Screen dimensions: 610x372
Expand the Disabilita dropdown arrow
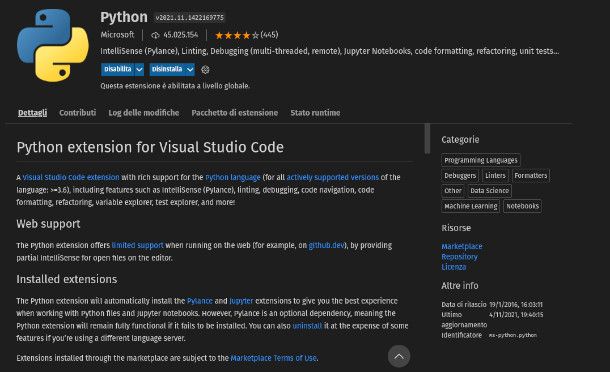(x=139, y=69)
